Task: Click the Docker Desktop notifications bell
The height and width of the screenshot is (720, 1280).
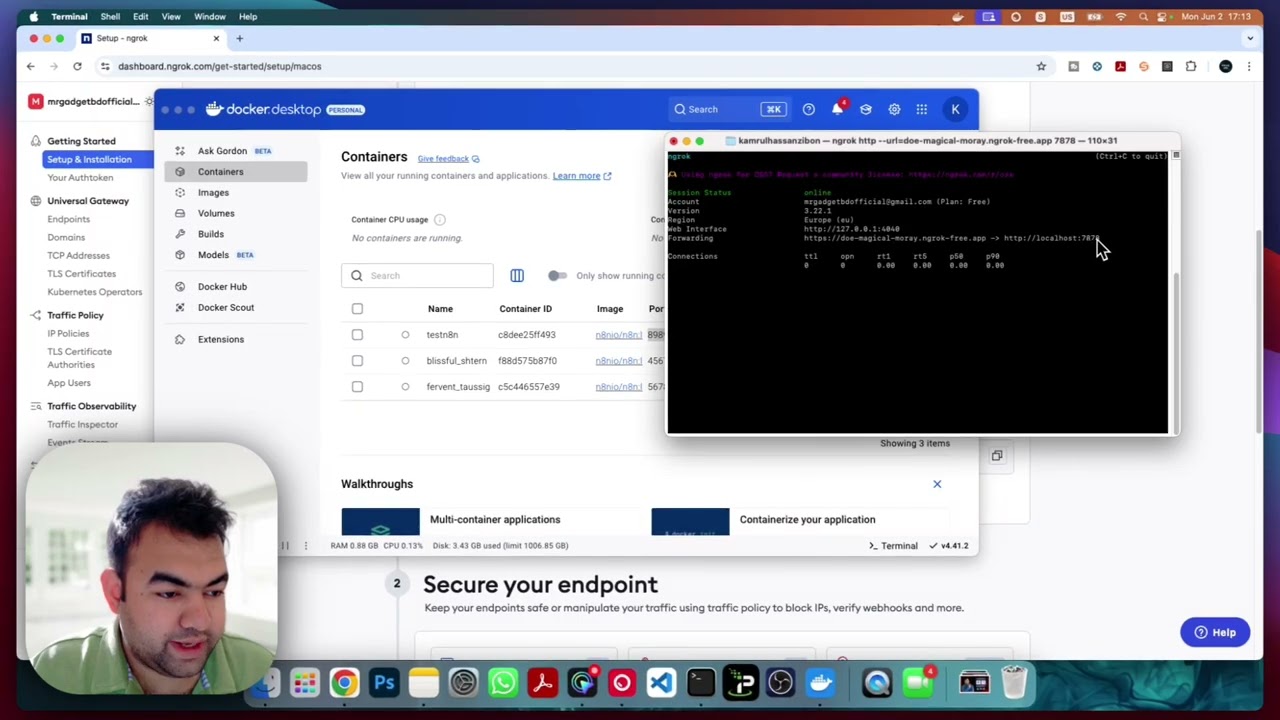Action: [838, 109]
